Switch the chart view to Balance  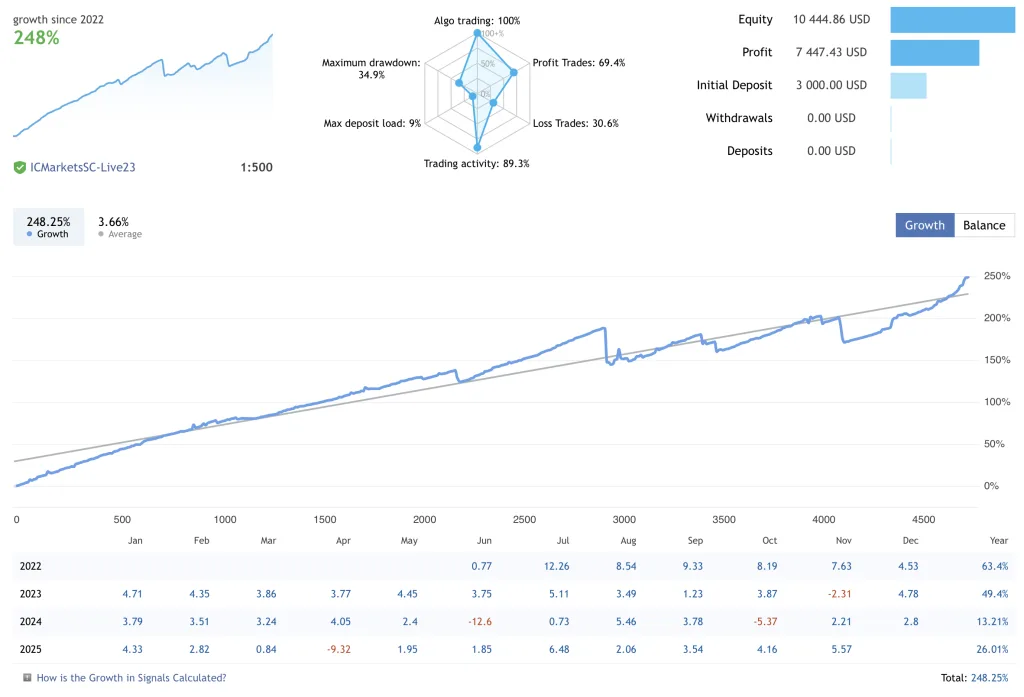[984, 225]
